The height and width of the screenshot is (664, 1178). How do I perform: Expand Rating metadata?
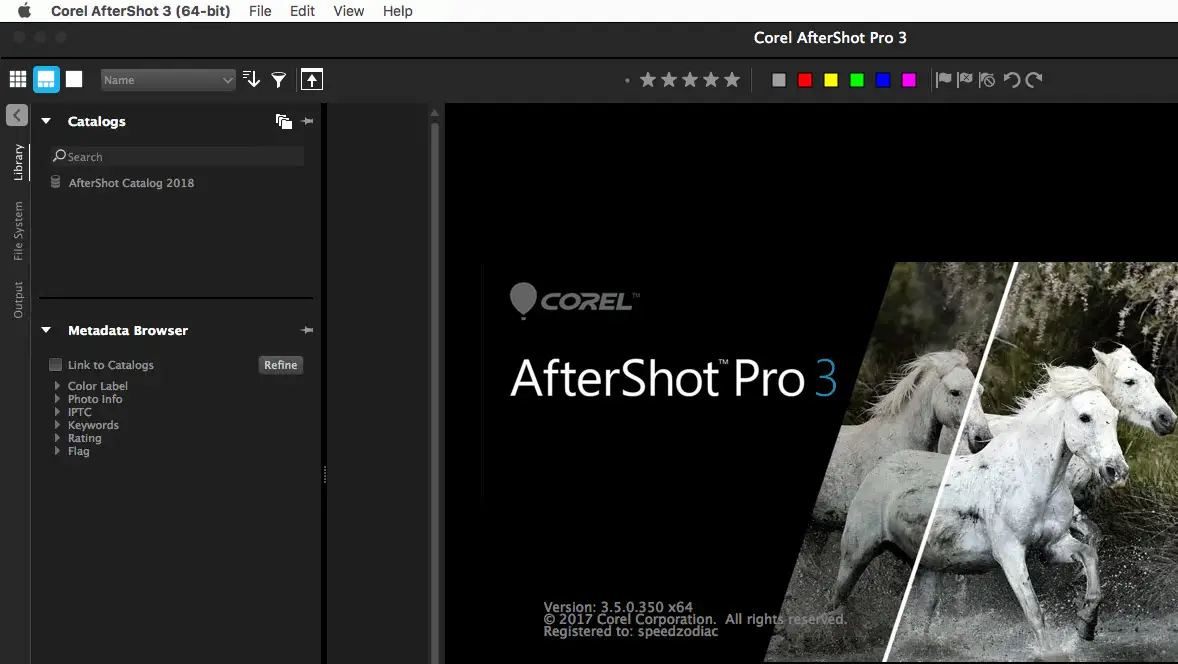57,438
